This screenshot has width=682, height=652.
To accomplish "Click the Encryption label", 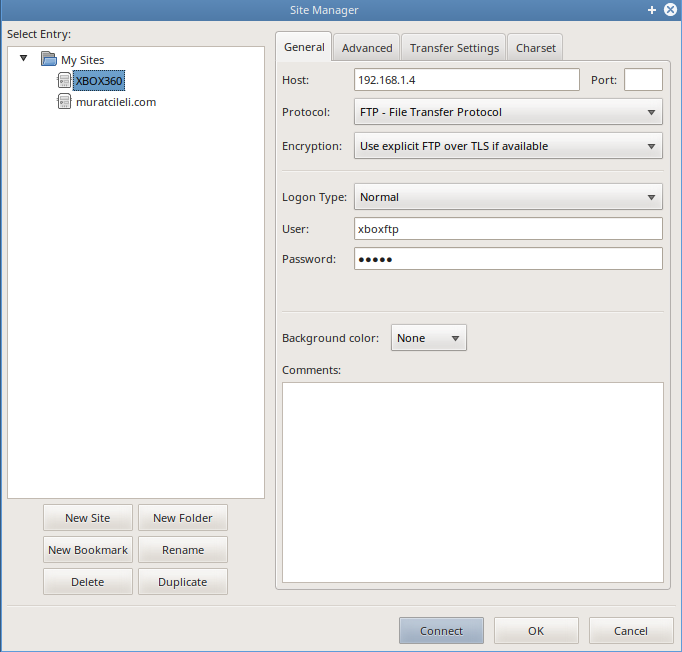I will [312, 146].
